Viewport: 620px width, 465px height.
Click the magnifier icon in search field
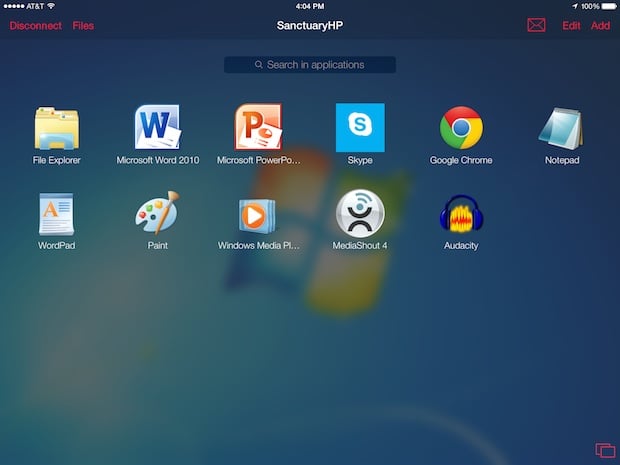259,64
